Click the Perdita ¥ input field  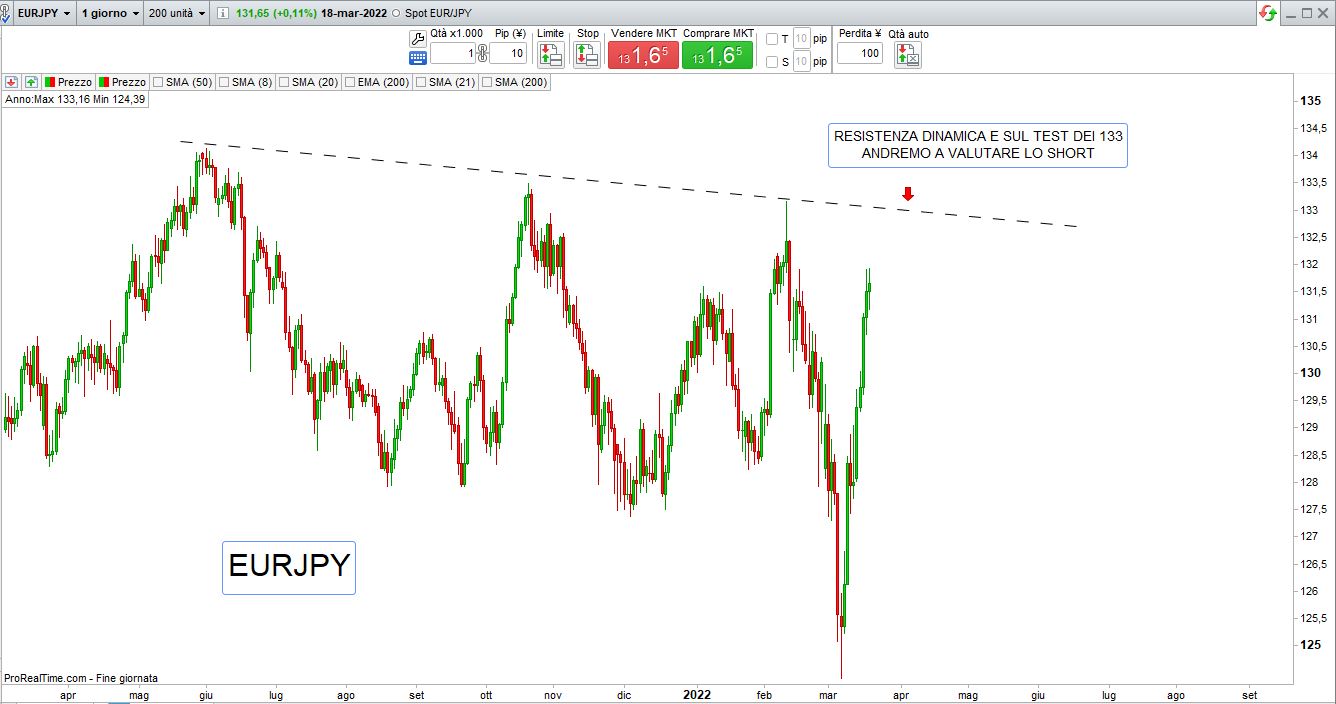pos(859,53)
